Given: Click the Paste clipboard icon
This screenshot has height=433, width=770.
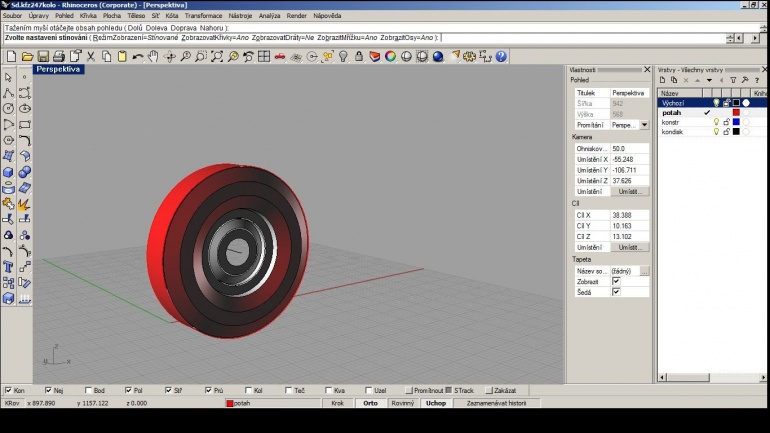Looking at the screenshot, I should (122, 56).
